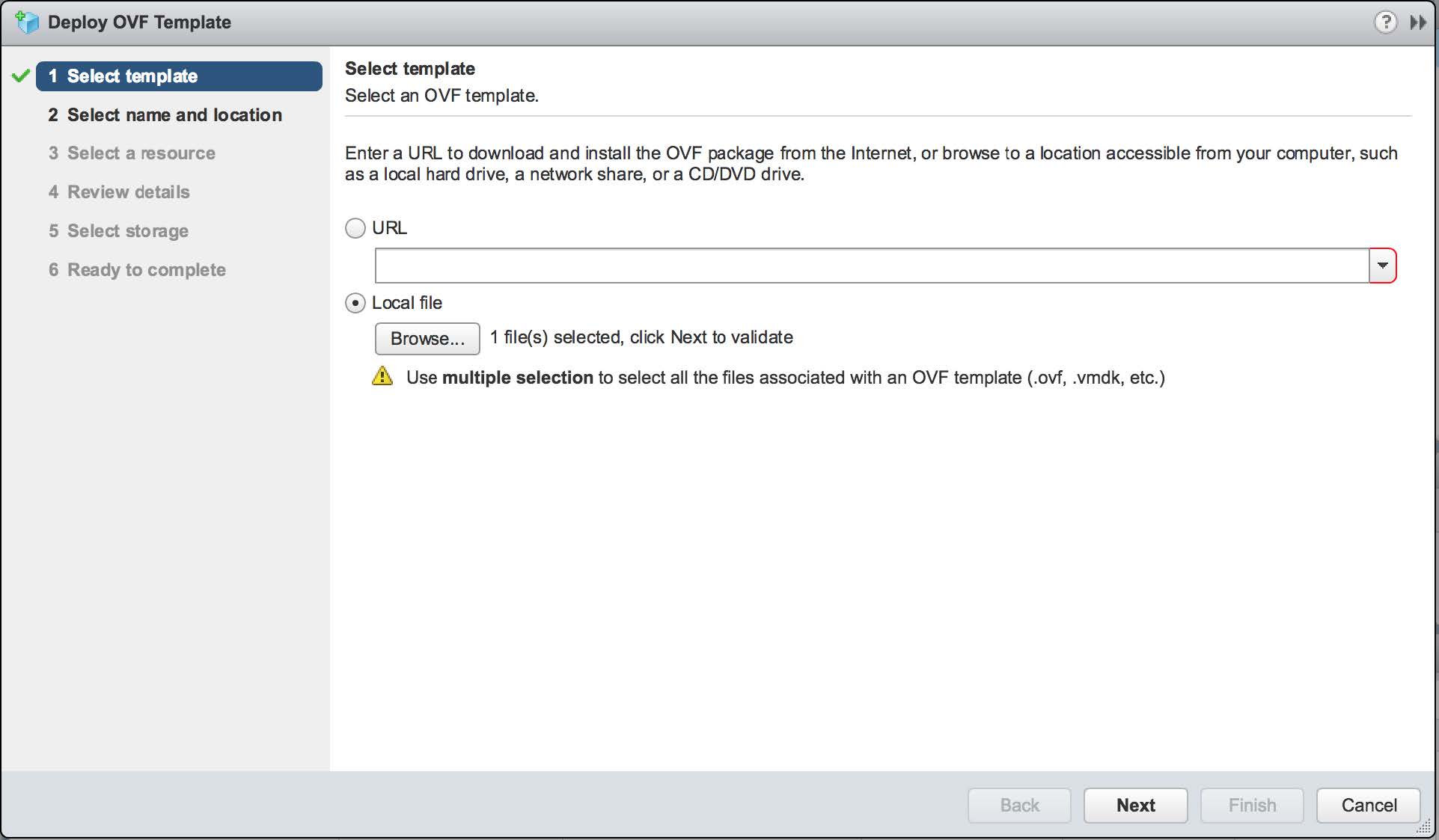This screenshot has height=840, width=1439.
Task: Click step 5 Select storage
Action: coord(119,231)
